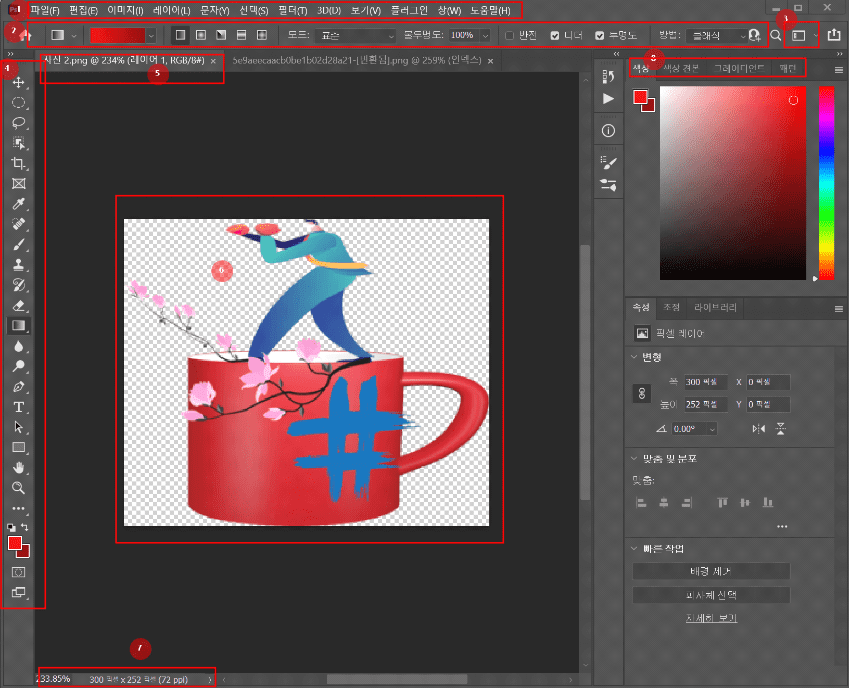Collapse the 빠른 작업 section

point(634,548)
